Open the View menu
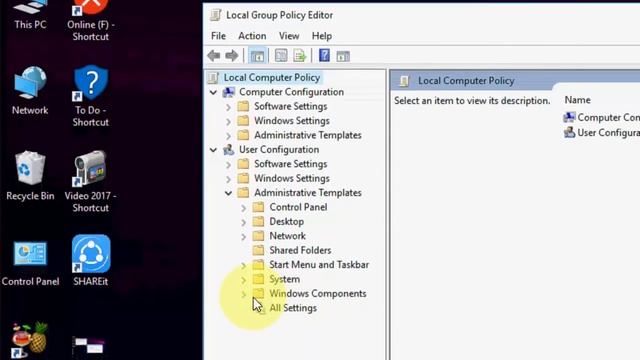 289,36
